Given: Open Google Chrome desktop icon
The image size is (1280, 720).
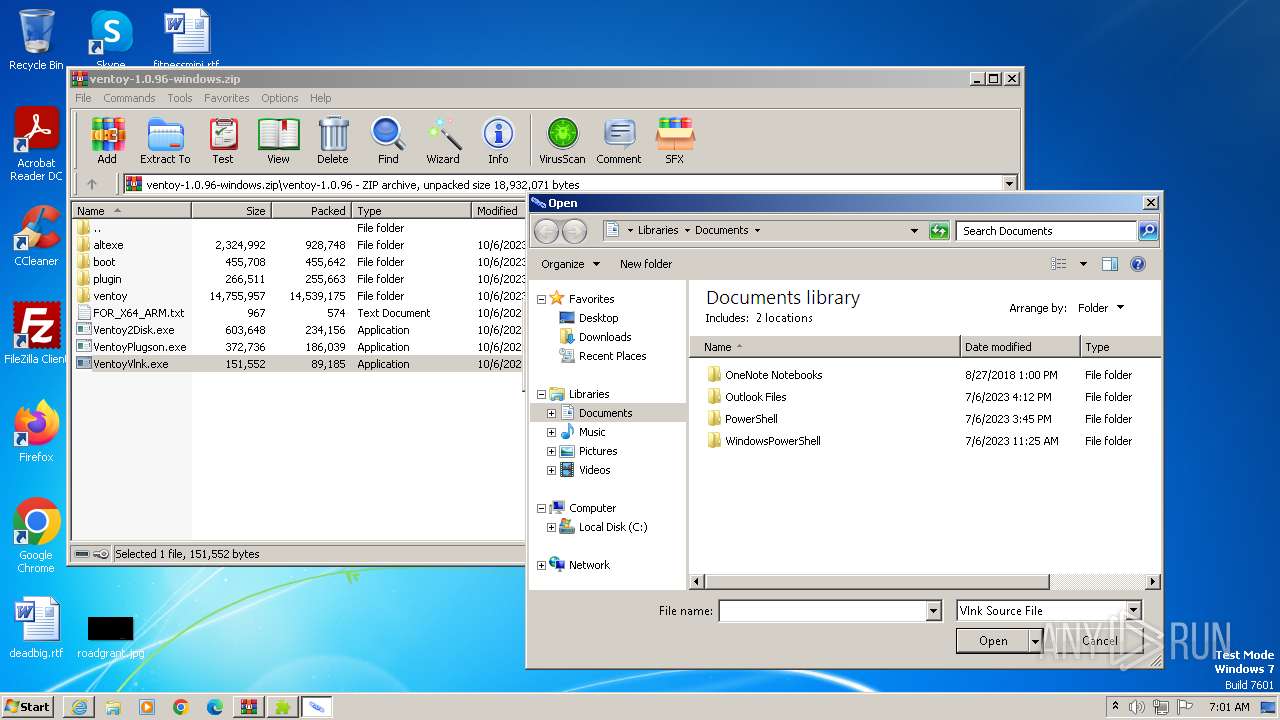Looking at the screenshot, I should [x=36, y=536].
